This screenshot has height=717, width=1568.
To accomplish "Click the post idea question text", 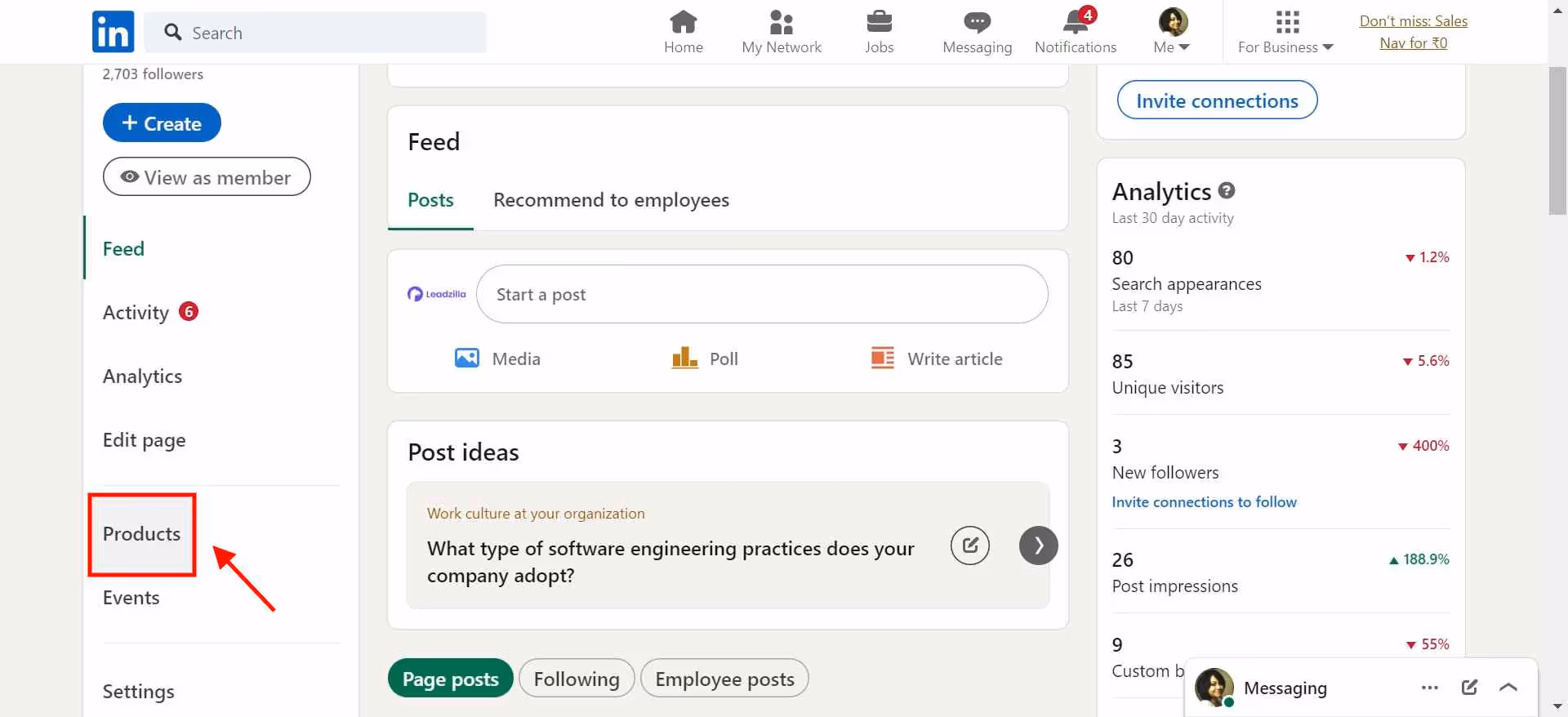I will click(670, 562).
